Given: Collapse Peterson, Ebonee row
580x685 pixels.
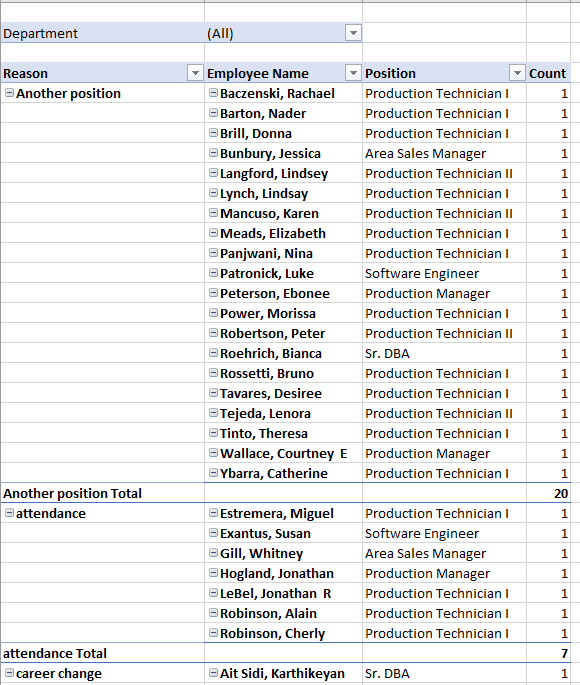Looking at the screenshot, I should 213,293.
